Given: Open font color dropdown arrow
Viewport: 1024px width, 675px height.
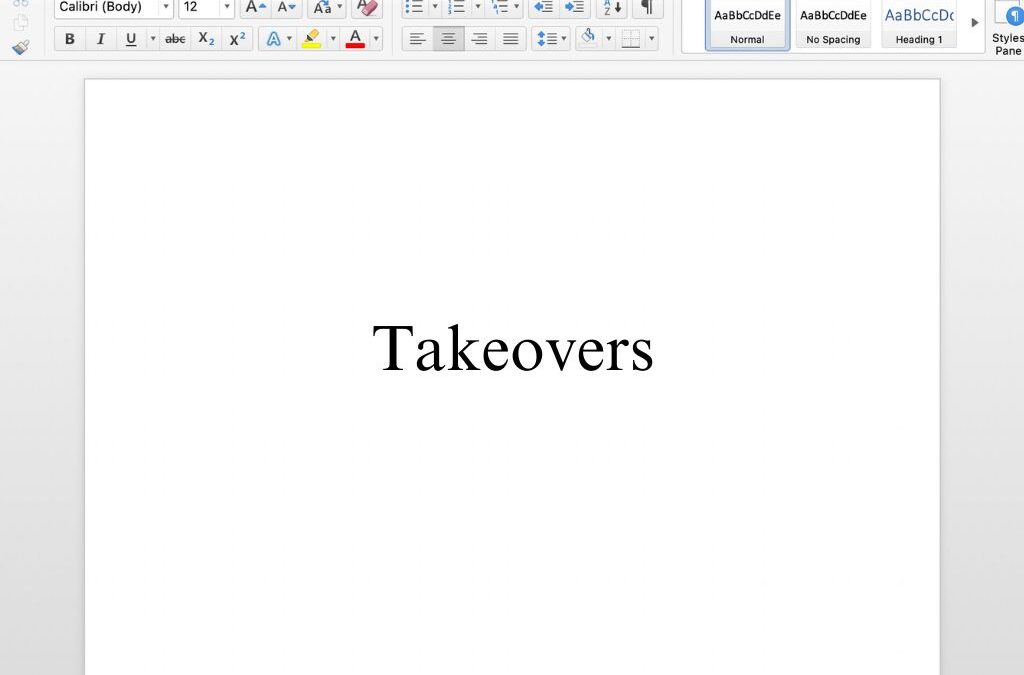Looking at the screenshot, I should tap(376, 39).
